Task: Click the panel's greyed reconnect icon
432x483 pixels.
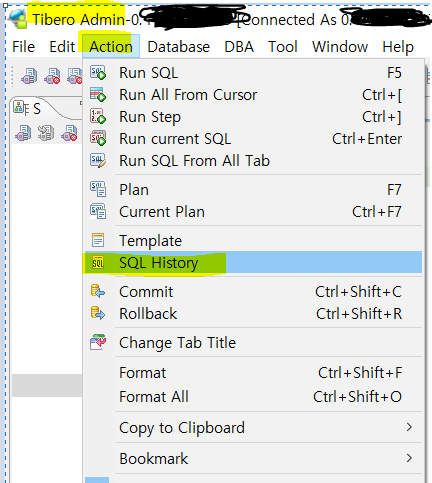Action: [46, 133]
